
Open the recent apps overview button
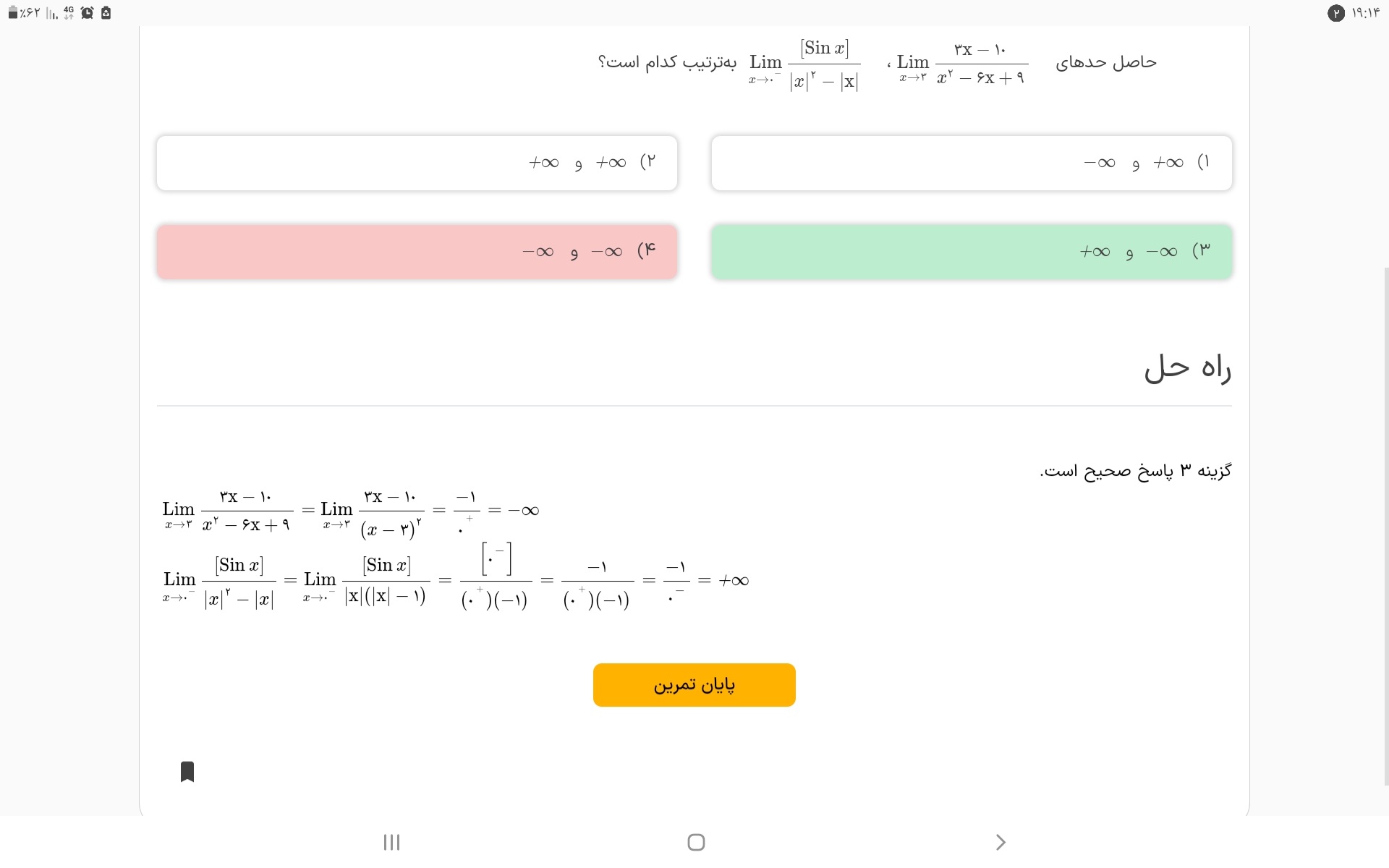(x=391, y=842)
